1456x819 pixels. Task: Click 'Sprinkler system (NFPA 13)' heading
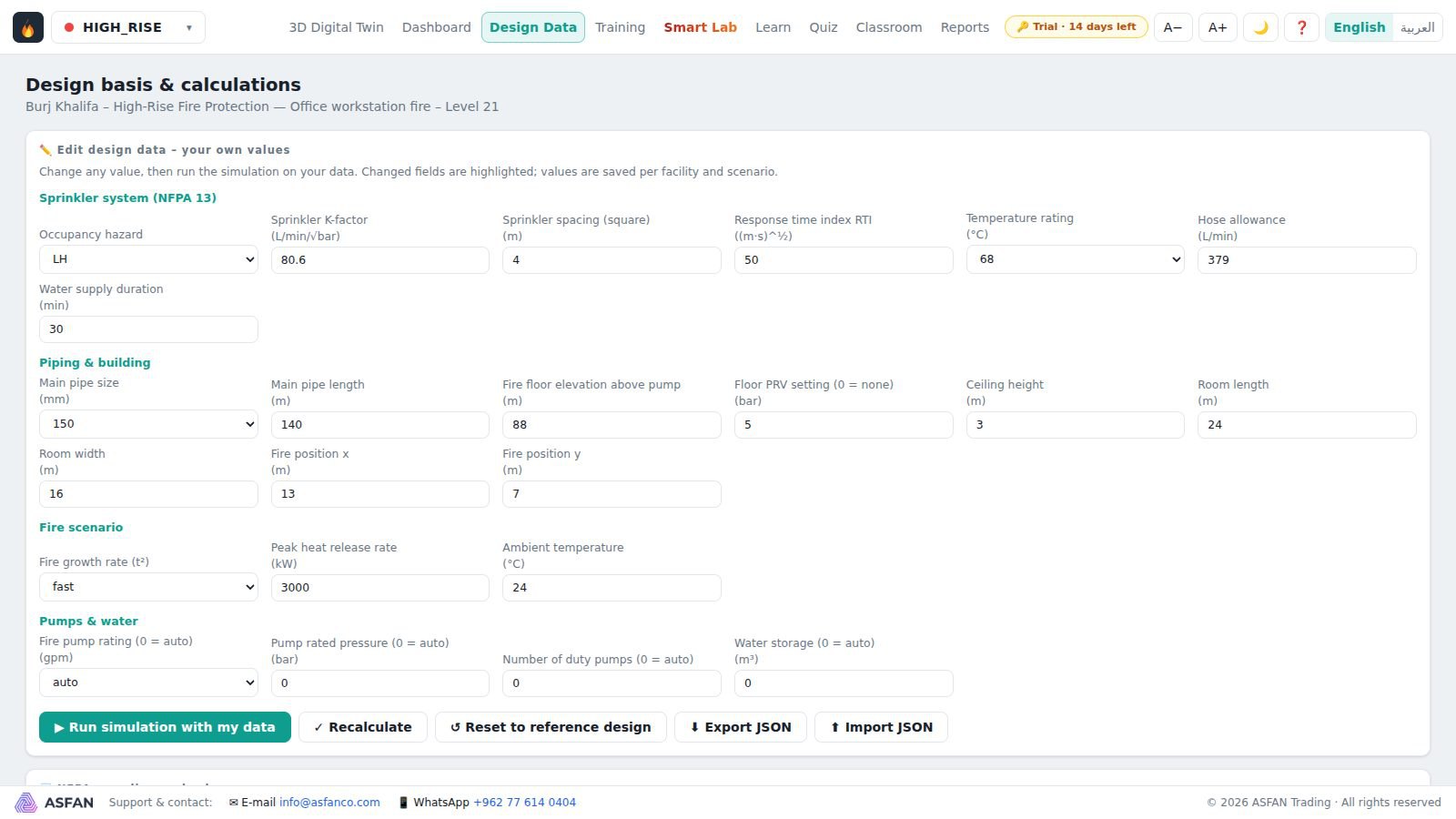point(127,198)
